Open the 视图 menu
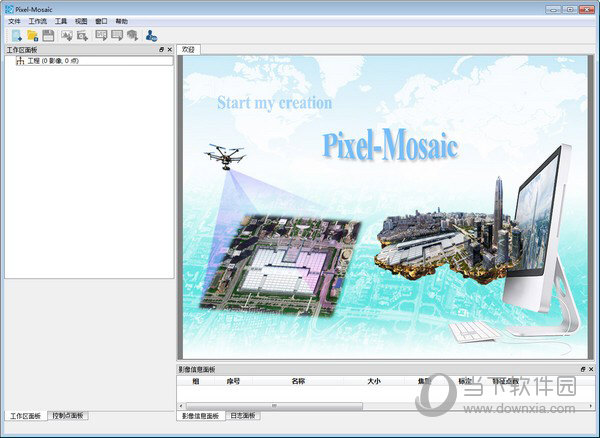600x438 pixels. pos(81,21)
